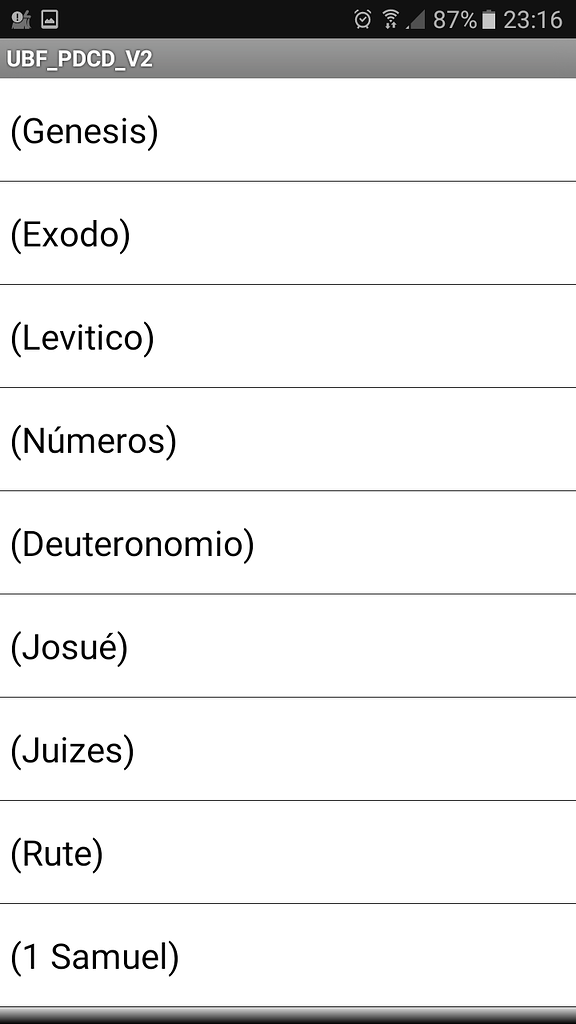This screenshot has height=1024, width=576.
Task: Tap the image notification icon
Action: (x=50, y=20)
